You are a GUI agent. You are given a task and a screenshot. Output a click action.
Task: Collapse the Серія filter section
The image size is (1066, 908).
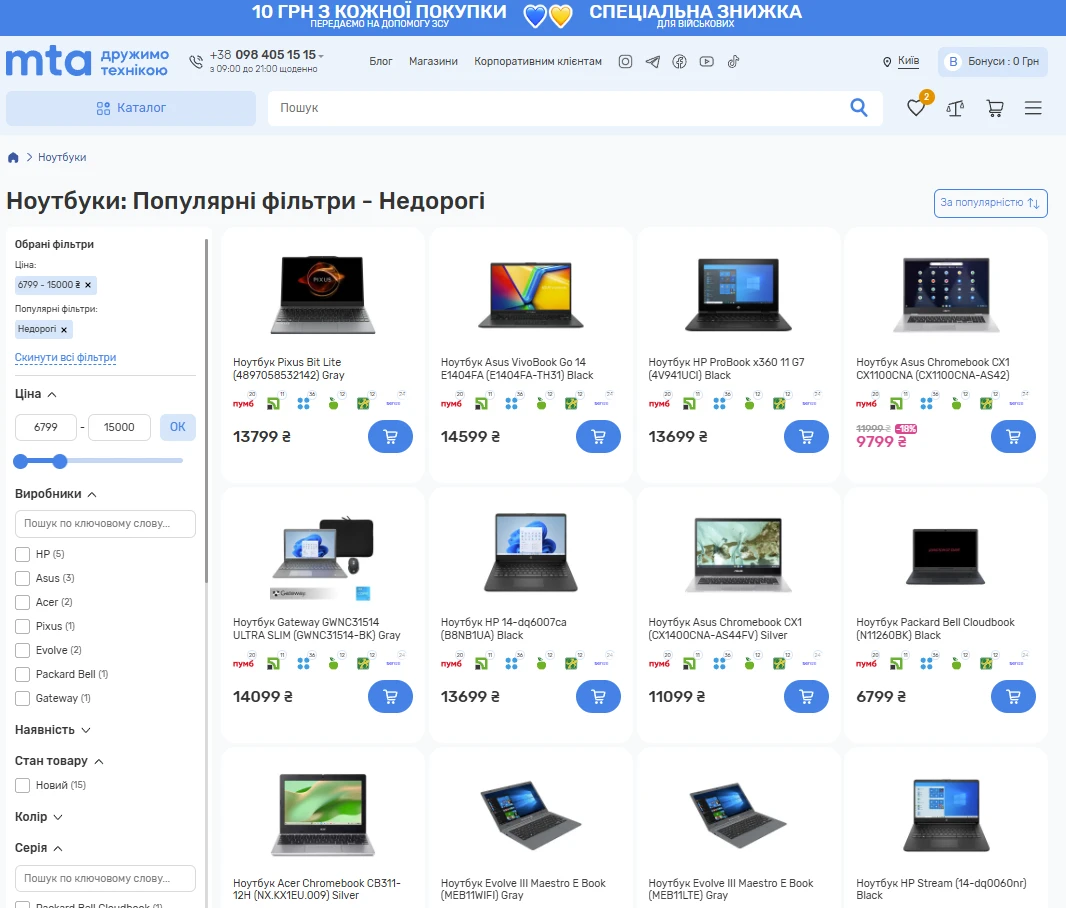pos(39,848)
